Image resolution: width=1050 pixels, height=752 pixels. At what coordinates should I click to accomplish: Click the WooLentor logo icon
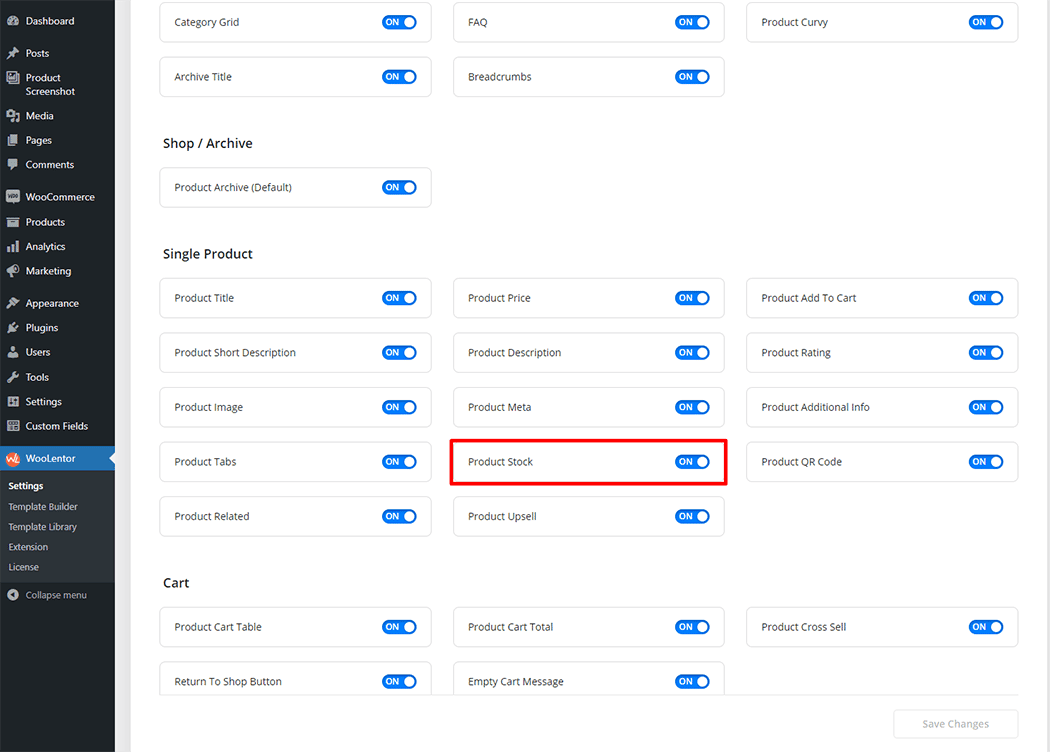[x=12, y=459]
